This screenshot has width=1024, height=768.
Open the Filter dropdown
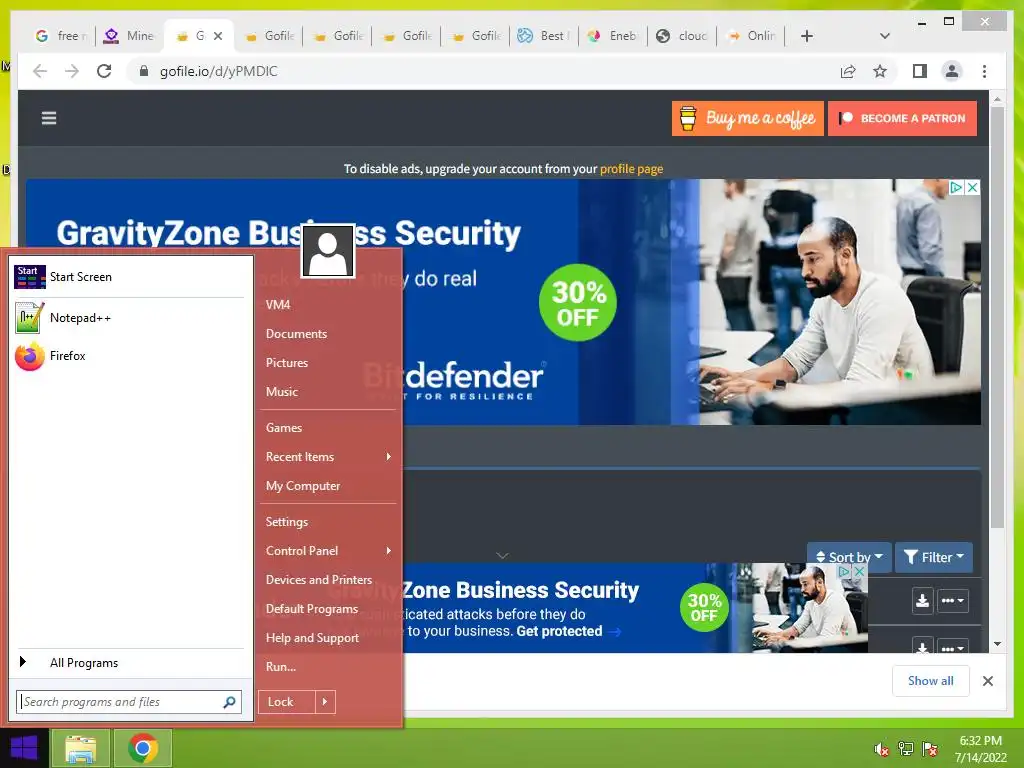coord(934,557)
